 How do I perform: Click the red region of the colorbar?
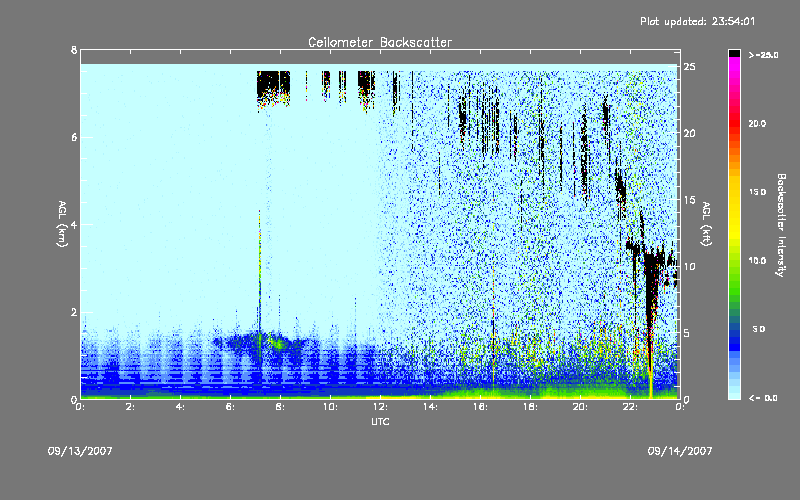(734, 122)
